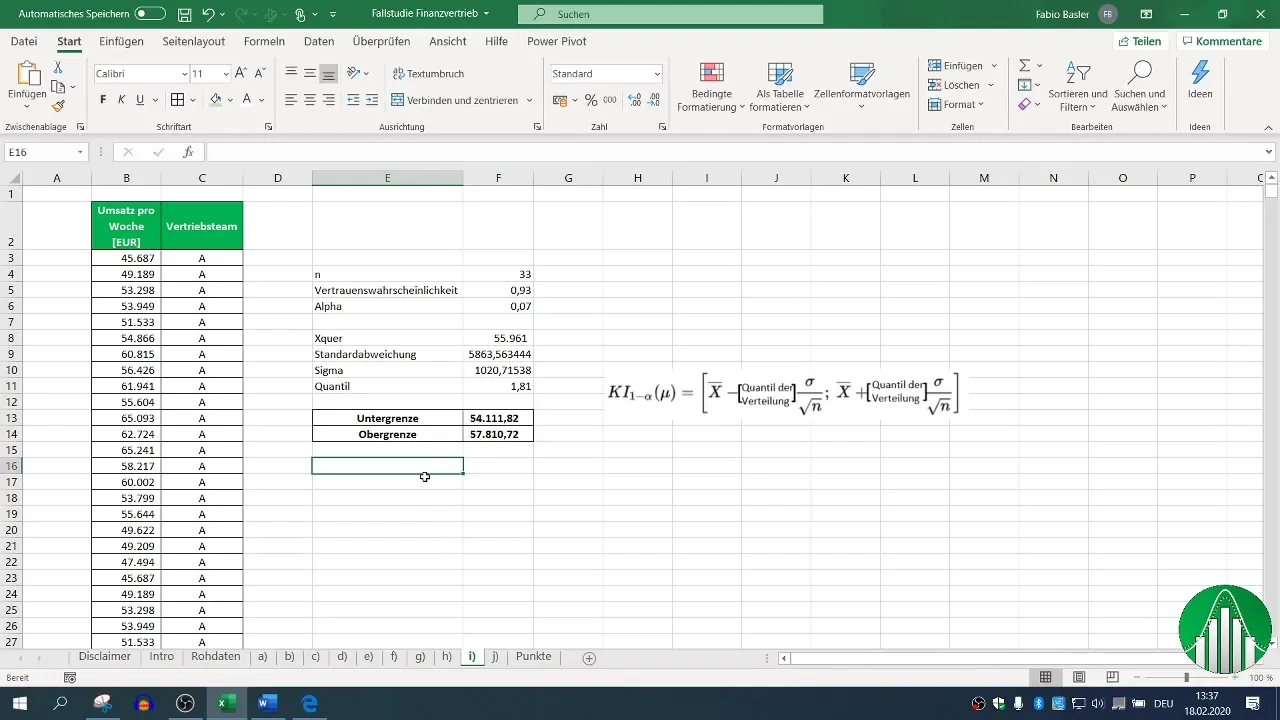Open Als Tabelle formatieren menu
The height and width of the screenshot is (720, 1280).
[x=779, y=86]
